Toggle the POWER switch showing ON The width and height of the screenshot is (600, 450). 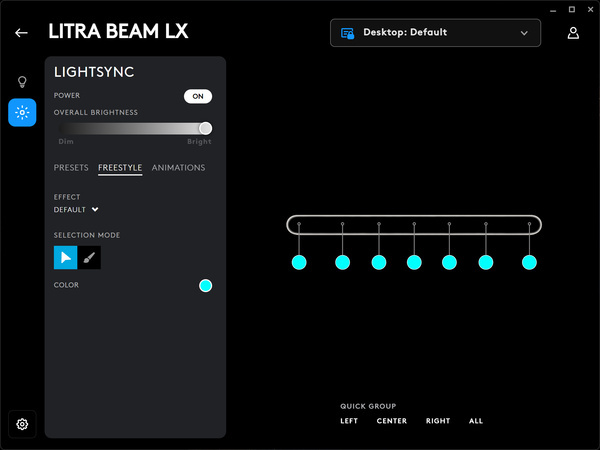pyautogui.click(x=198, y=96)
